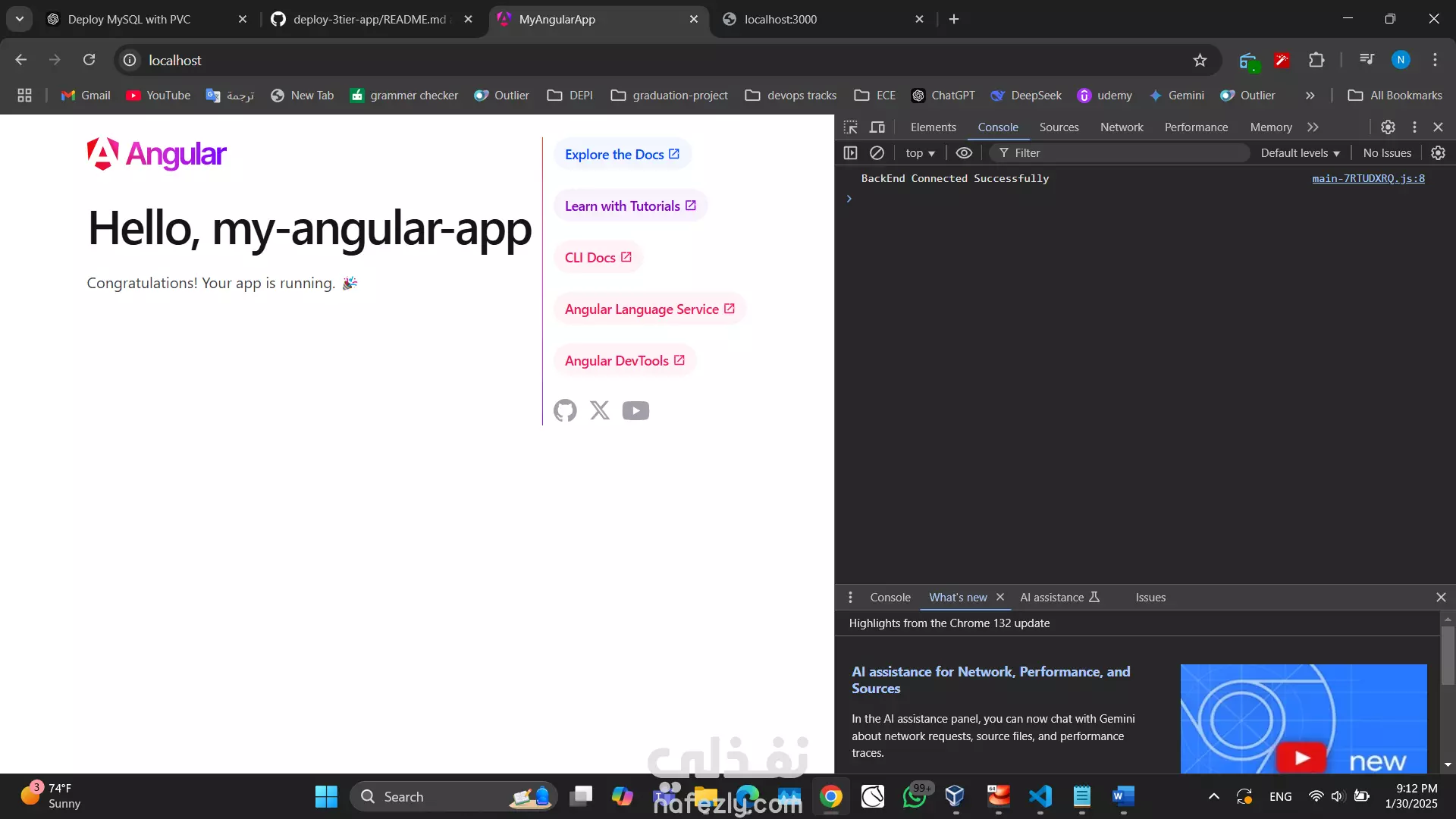Open the Explore the Docs link
This screenshot has width=1456, height=819.
click(623, 154)
